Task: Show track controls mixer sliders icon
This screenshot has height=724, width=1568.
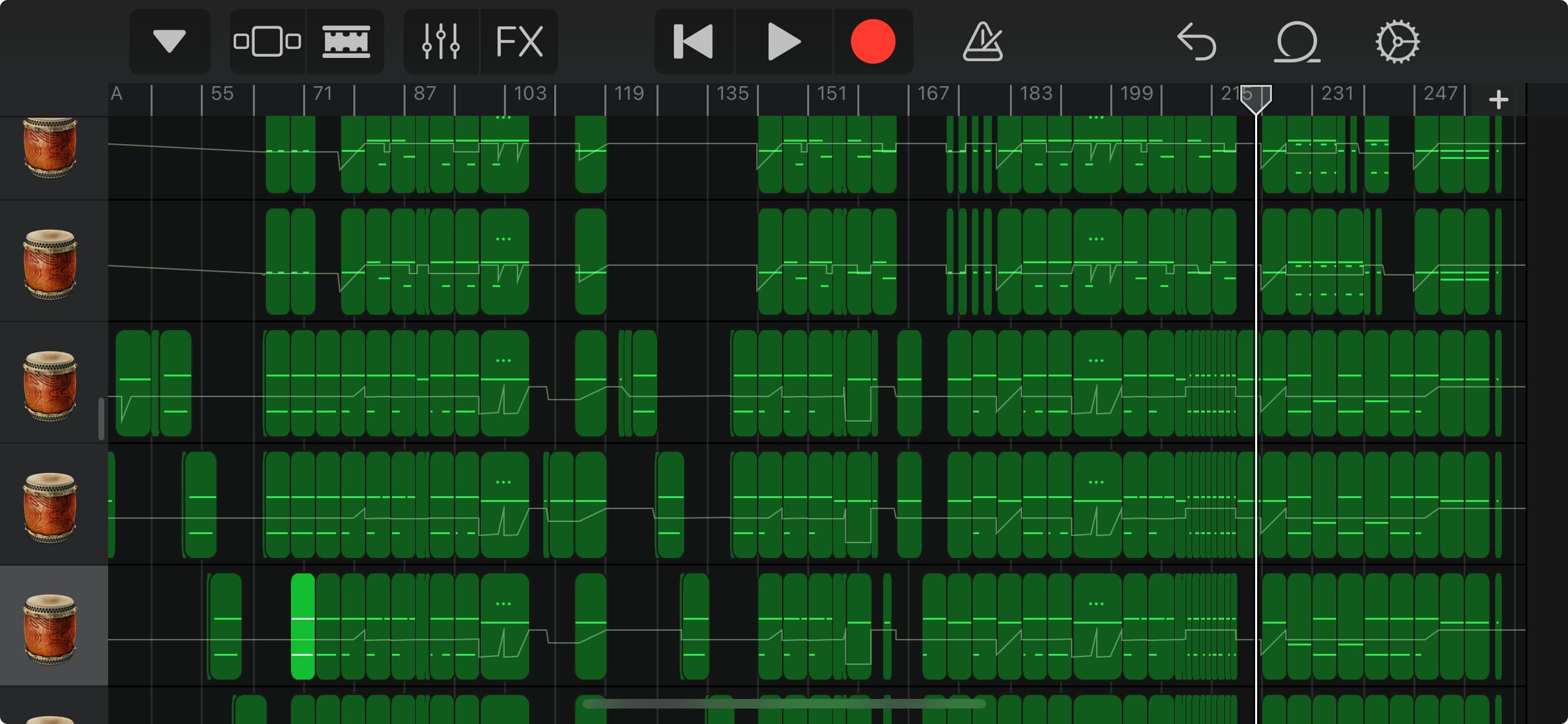Action: tap(441, 42)
